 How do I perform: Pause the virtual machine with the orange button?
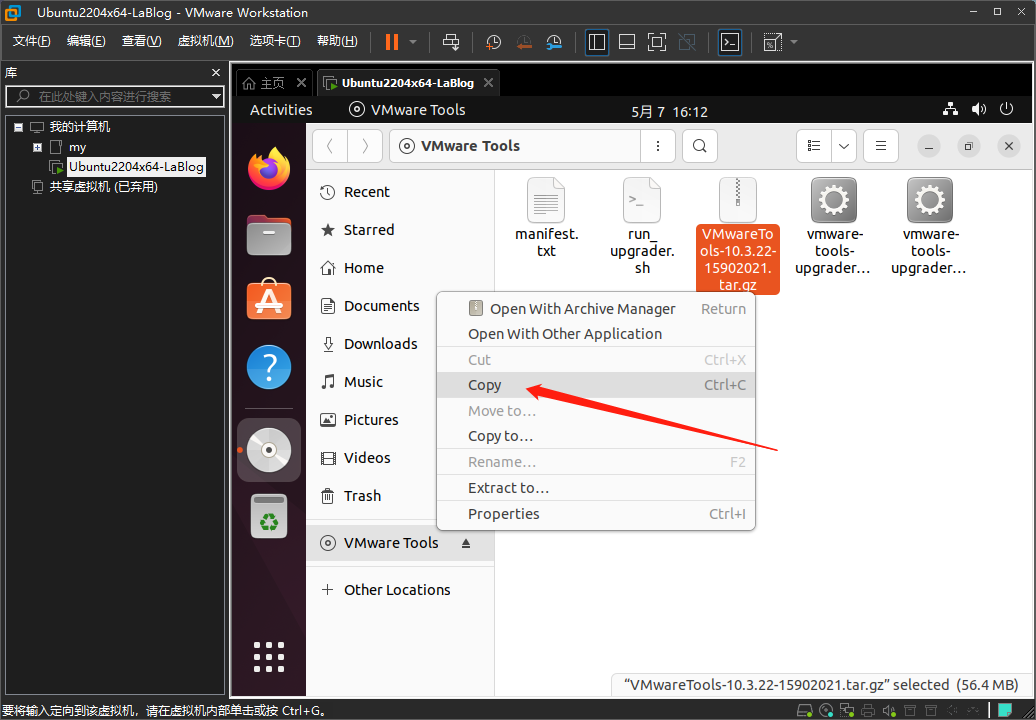click(x=392, y=42)
